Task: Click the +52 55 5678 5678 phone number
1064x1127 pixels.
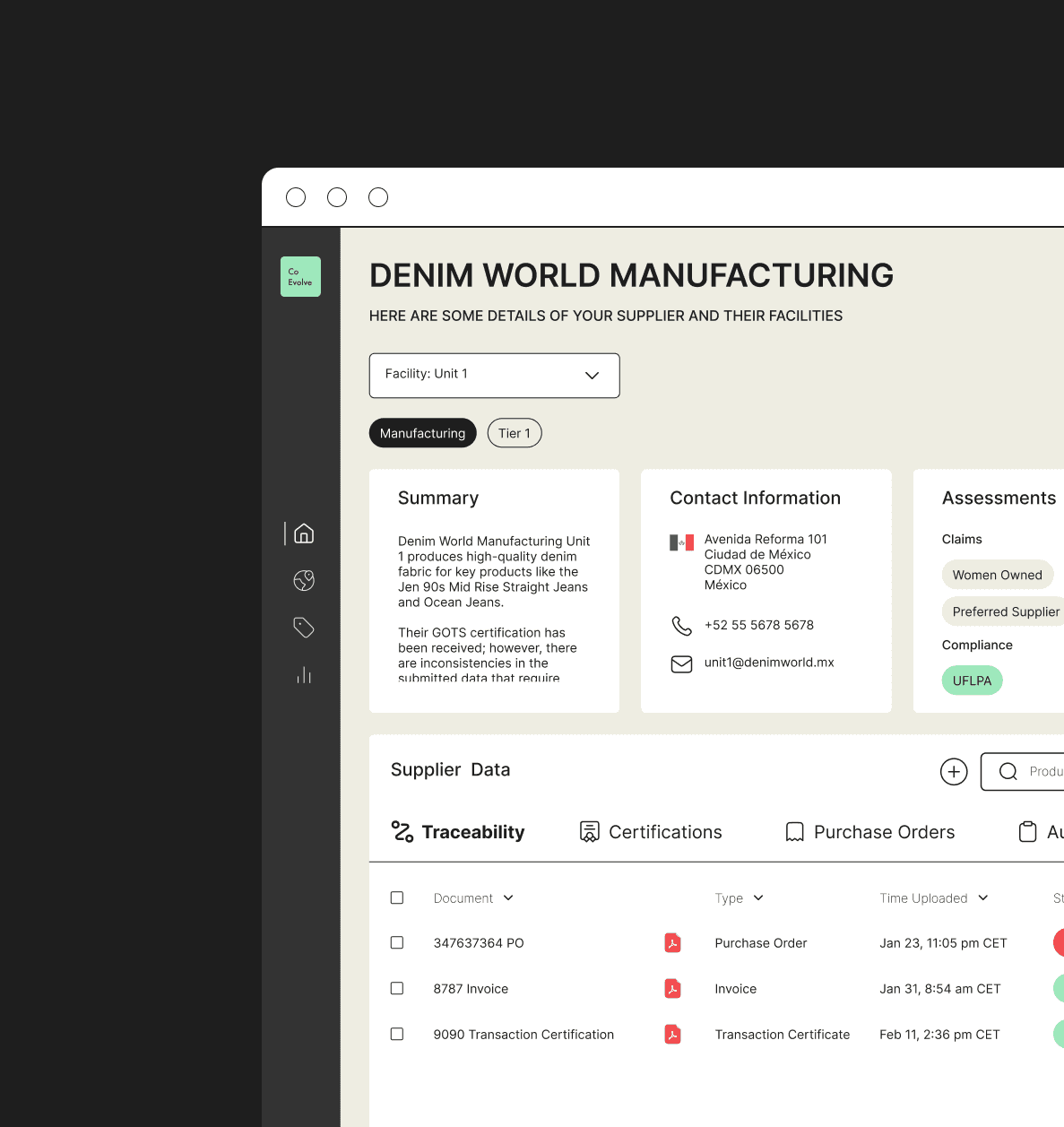Action: tap(759, 625)
